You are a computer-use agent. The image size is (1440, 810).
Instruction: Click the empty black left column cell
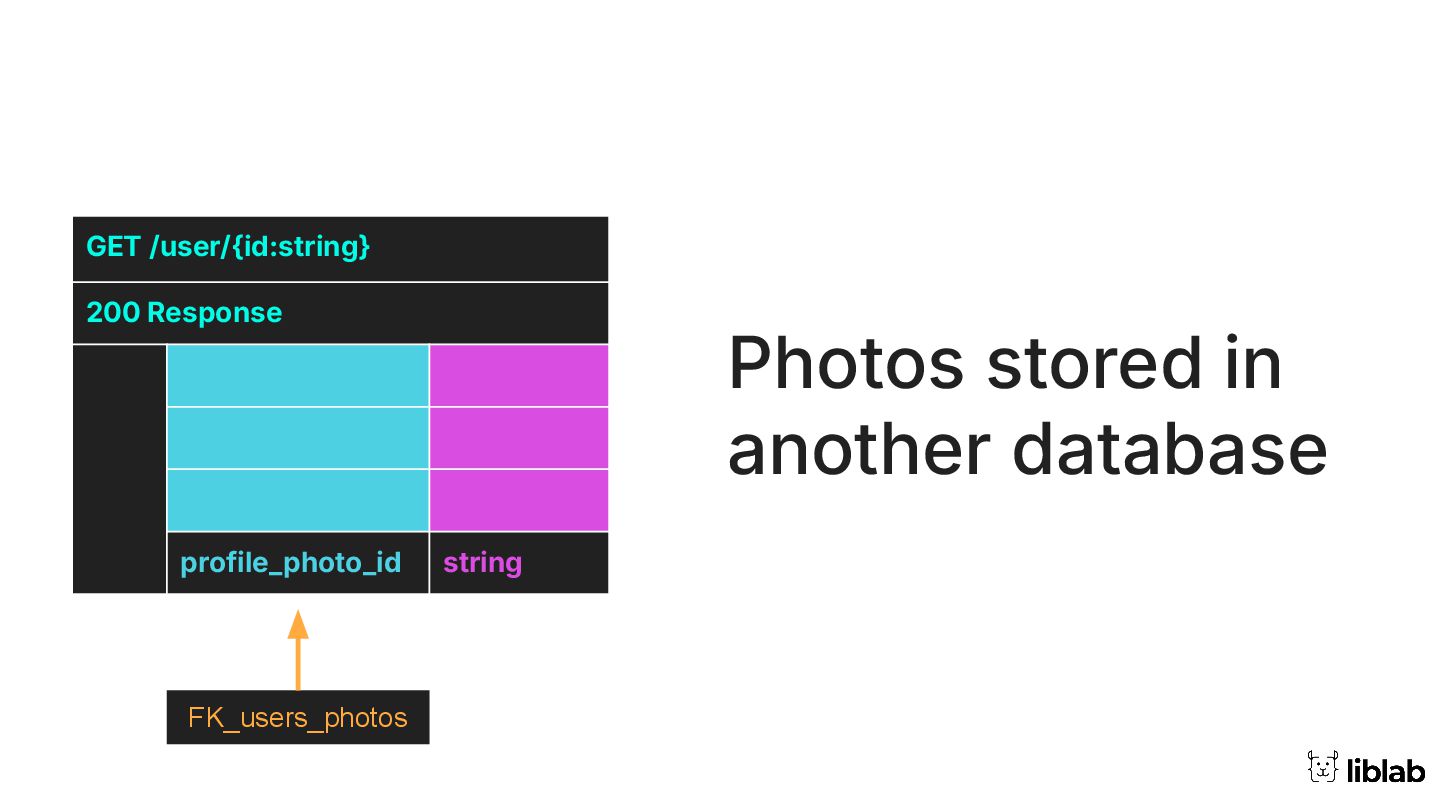point(119,468)
